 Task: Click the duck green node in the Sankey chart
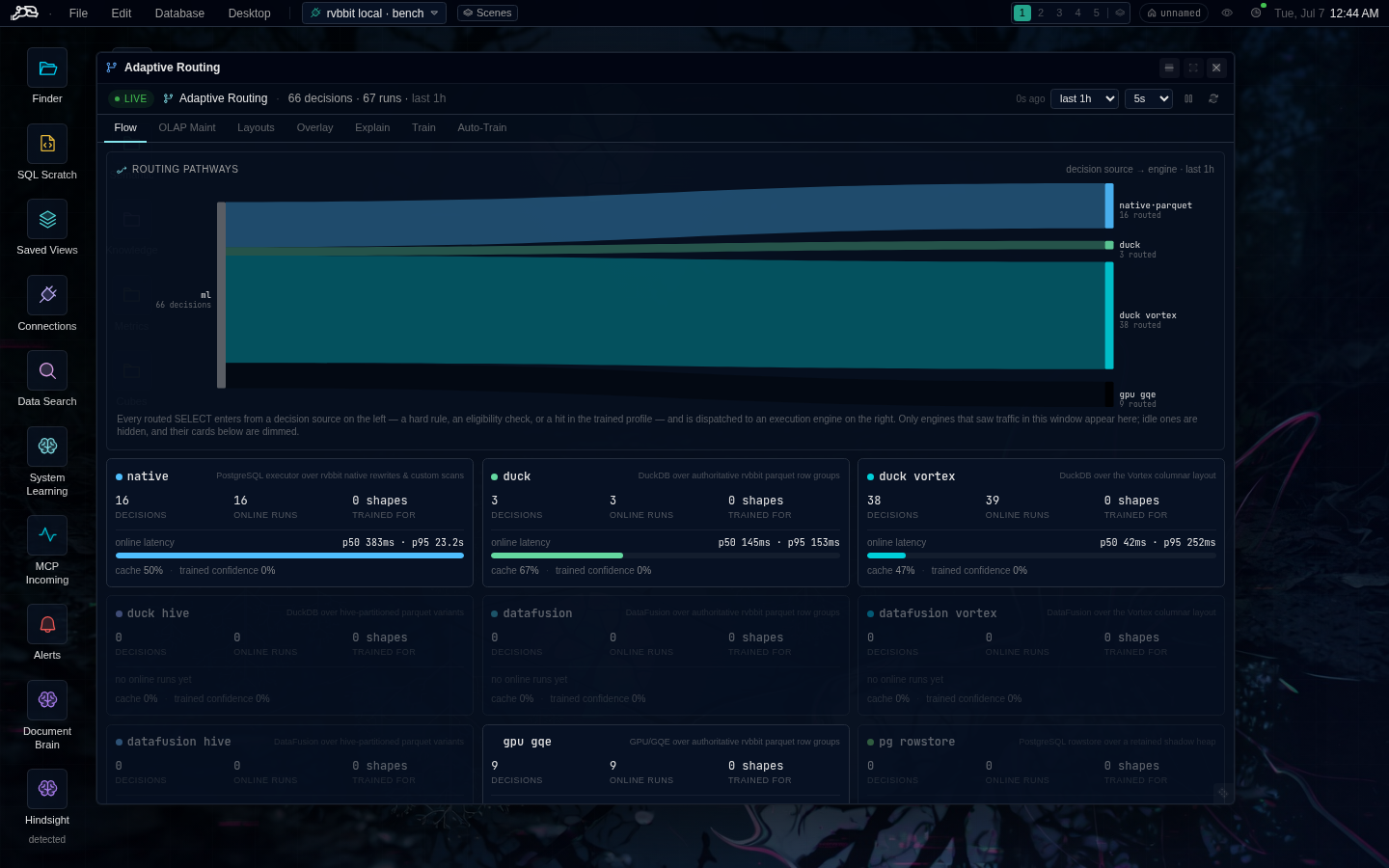(1109, 245)
